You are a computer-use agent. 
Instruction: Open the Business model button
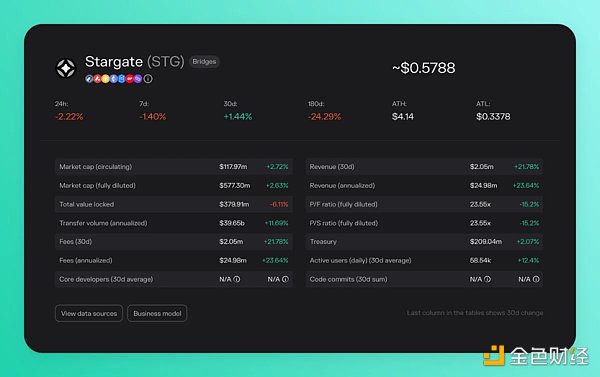[157, 313]
